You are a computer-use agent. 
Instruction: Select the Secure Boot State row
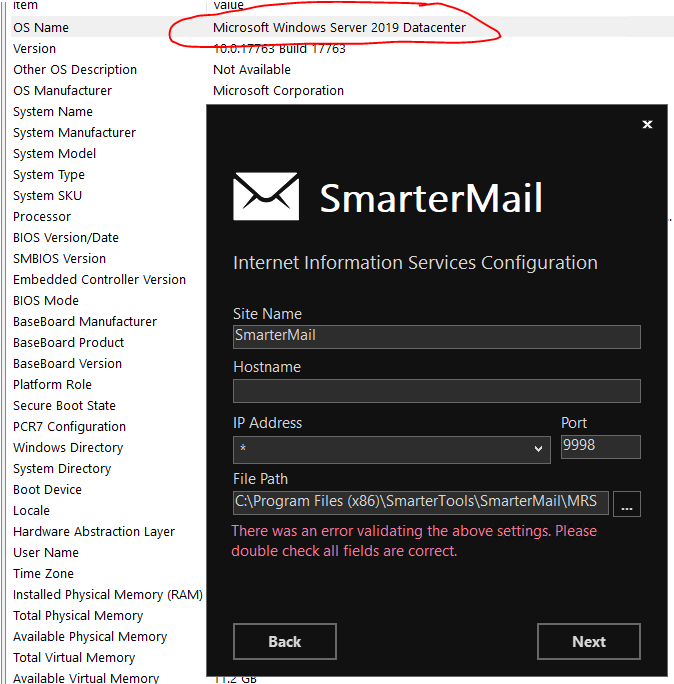click(64, 406)
